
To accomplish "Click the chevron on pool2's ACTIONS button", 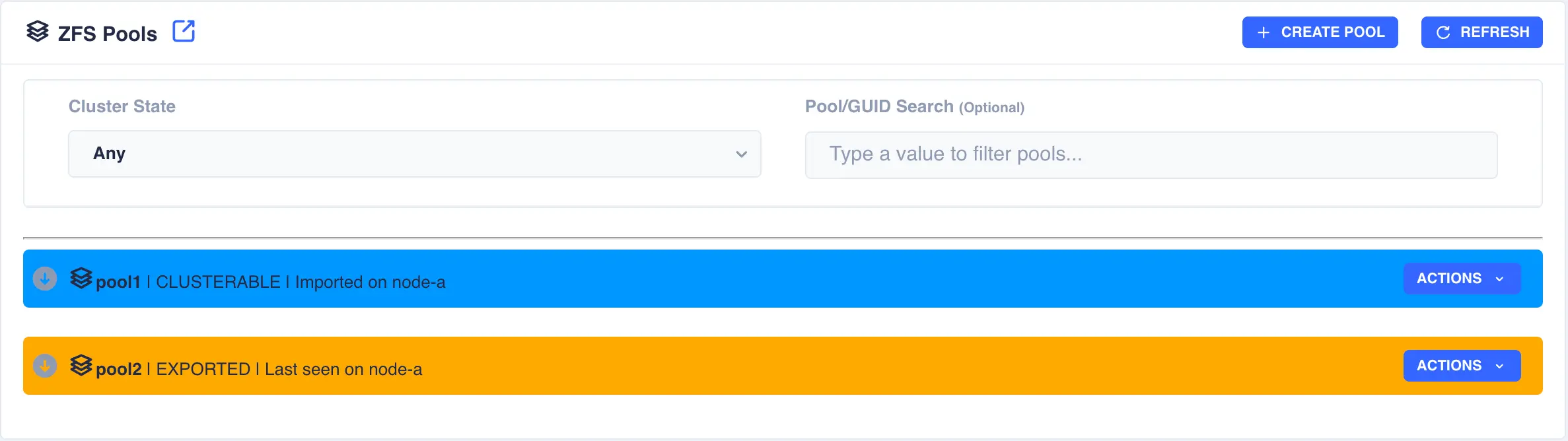I will coord(1499,366).
